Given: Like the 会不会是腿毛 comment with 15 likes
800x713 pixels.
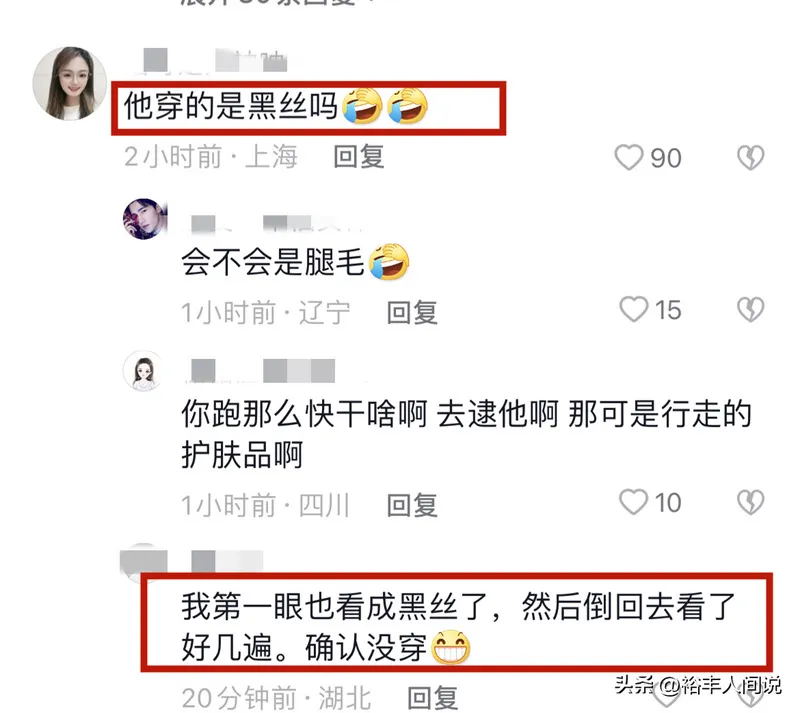Looking at the screenshot, I should pyautogui.click(x=633, y=309).
